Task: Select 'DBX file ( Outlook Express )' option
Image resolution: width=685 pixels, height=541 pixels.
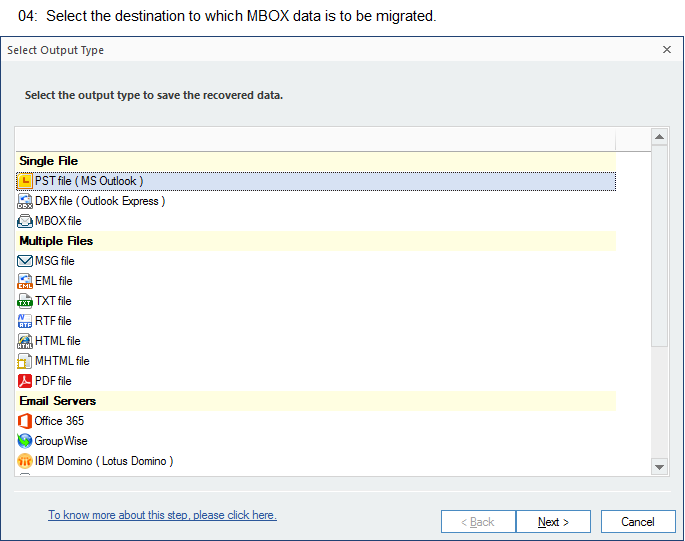Action: 316,201
